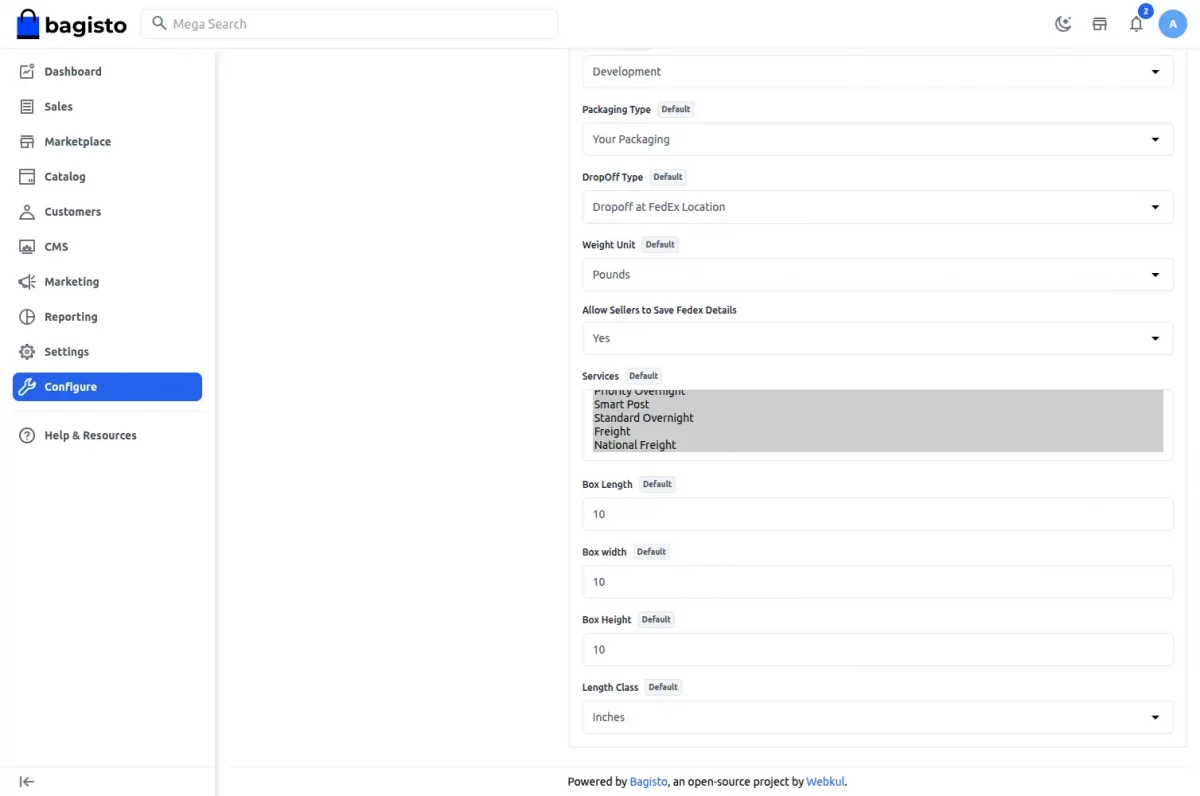This screenshot has height=796, width=1200.
Task: Open the Packaging Type dropdown
Action: click(877, 139)
